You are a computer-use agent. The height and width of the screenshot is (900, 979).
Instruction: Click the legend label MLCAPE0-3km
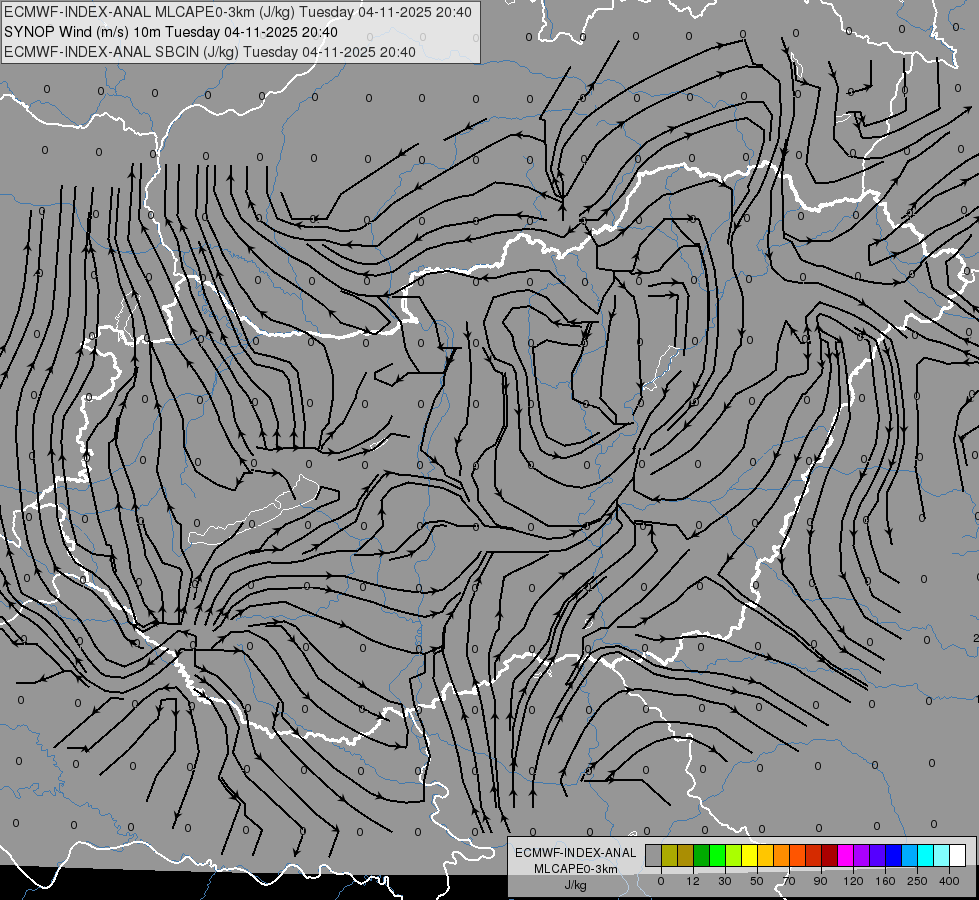tap(575, 869)
